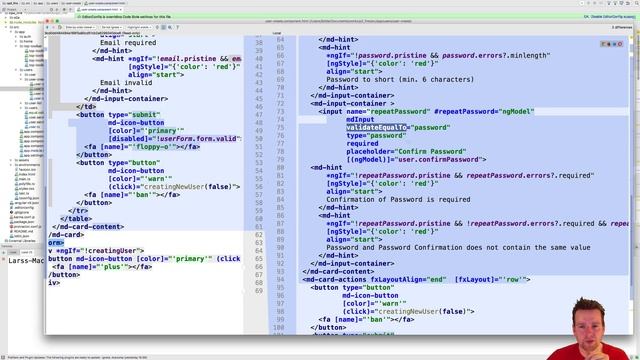Screen dimensions: 640x360
Task: Click Search Everywhere magnifier at top right
Action: click(636, 3)
